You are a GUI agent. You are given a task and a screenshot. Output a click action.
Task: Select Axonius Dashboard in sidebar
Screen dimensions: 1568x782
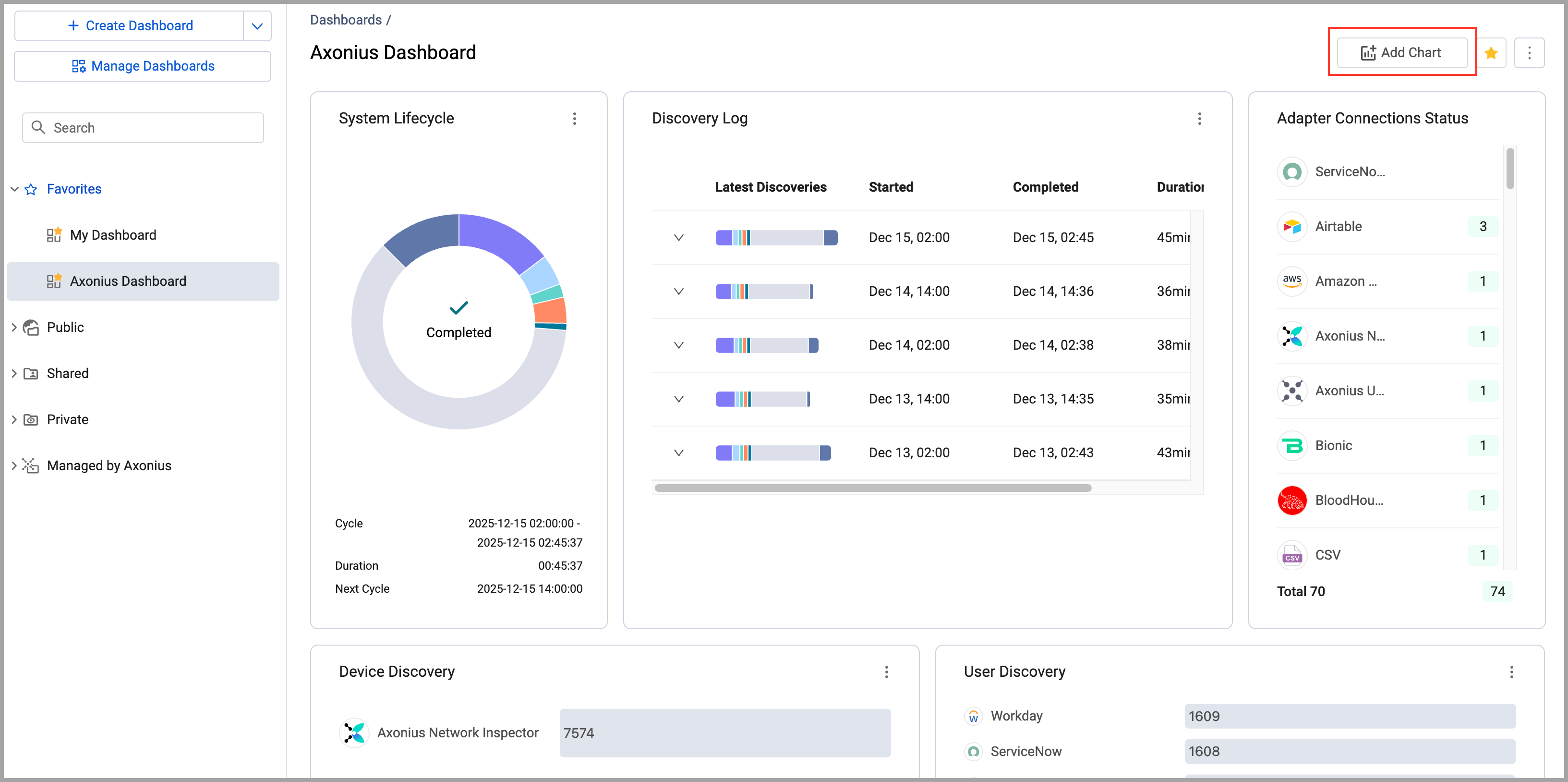[x=128, y=281]
